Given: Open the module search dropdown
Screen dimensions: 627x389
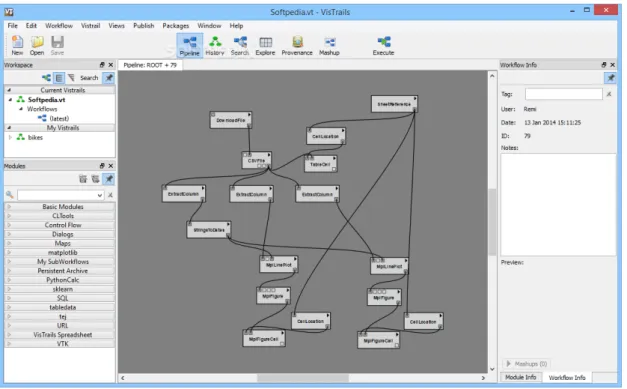Looking at the screenshot, I should coord(100,195).
